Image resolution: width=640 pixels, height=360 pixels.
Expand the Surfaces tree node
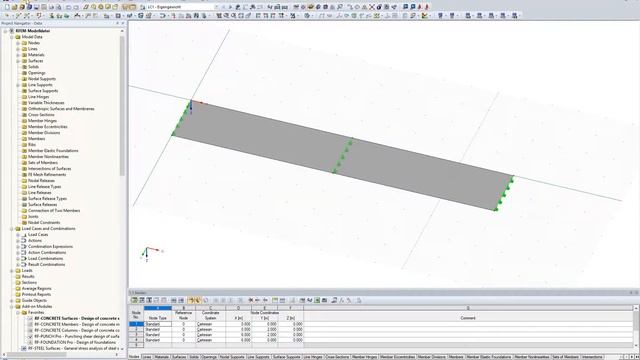pos(18,61)
